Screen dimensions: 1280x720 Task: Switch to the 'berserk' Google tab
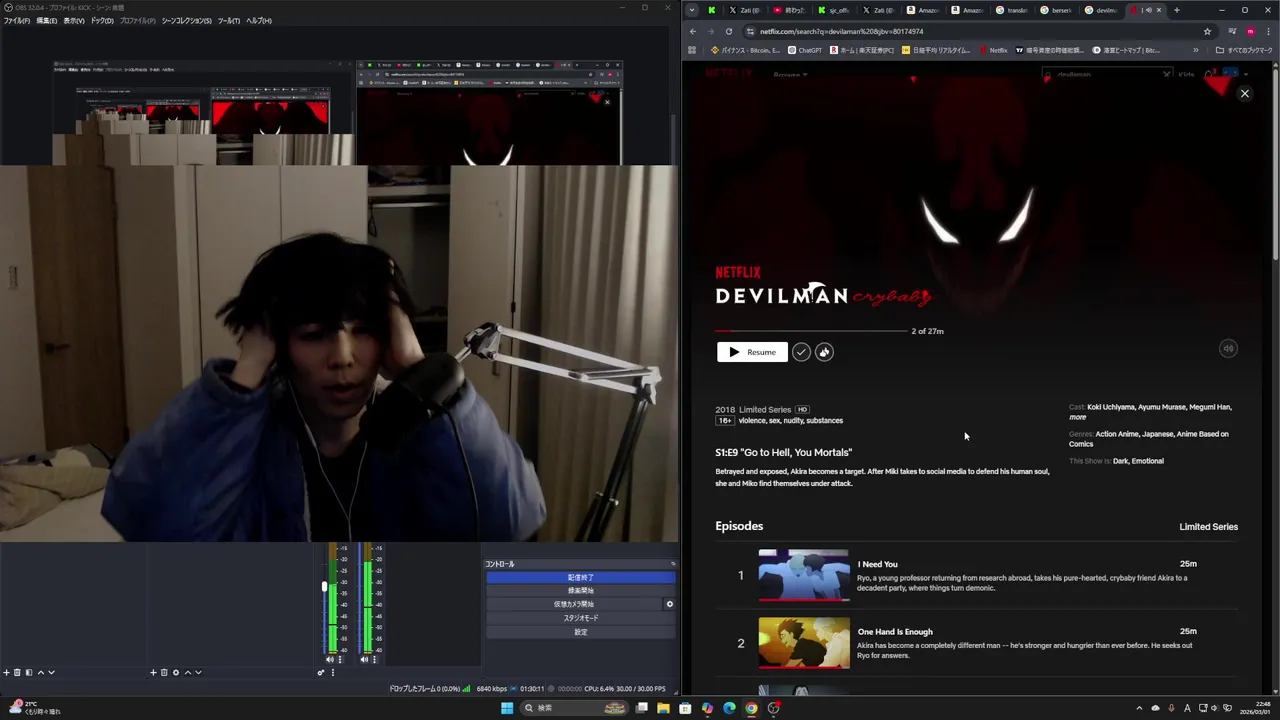(x=1056, y=10)
